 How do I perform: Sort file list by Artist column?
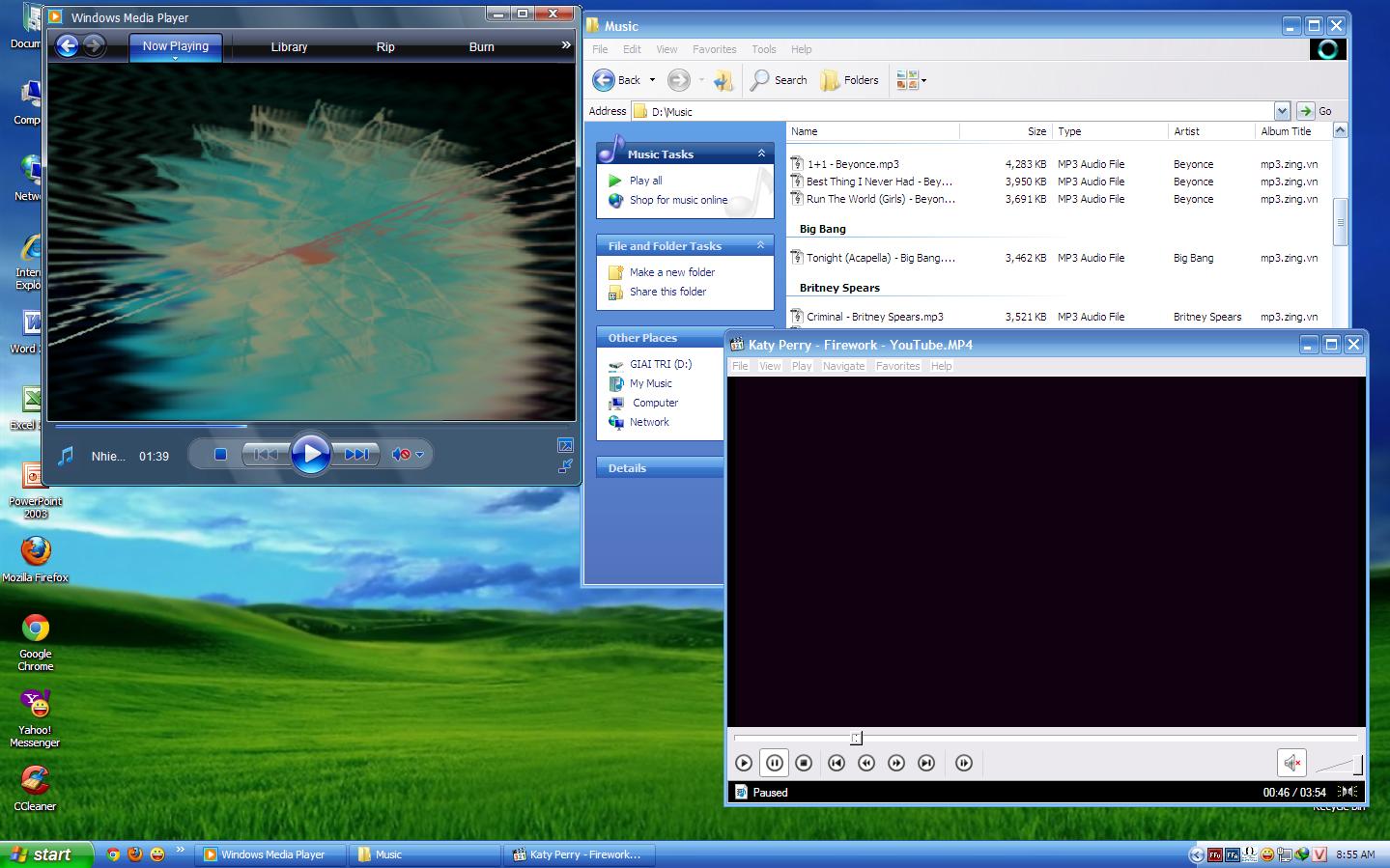(x=1210, y=131)
